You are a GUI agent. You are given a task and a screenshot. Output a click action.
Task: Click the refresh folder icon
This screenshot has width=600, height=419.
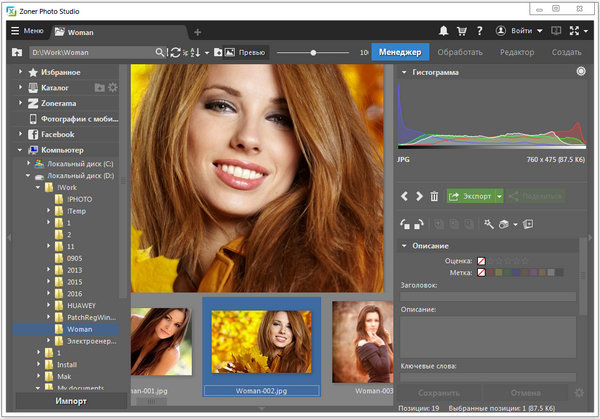pos(175,52)
